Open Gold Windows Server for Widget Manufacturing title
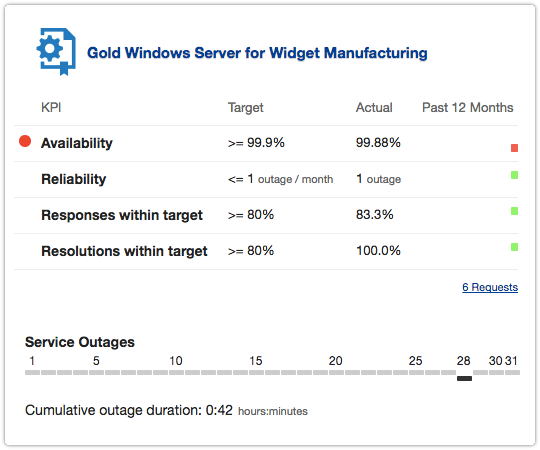 tap(257, 53)
